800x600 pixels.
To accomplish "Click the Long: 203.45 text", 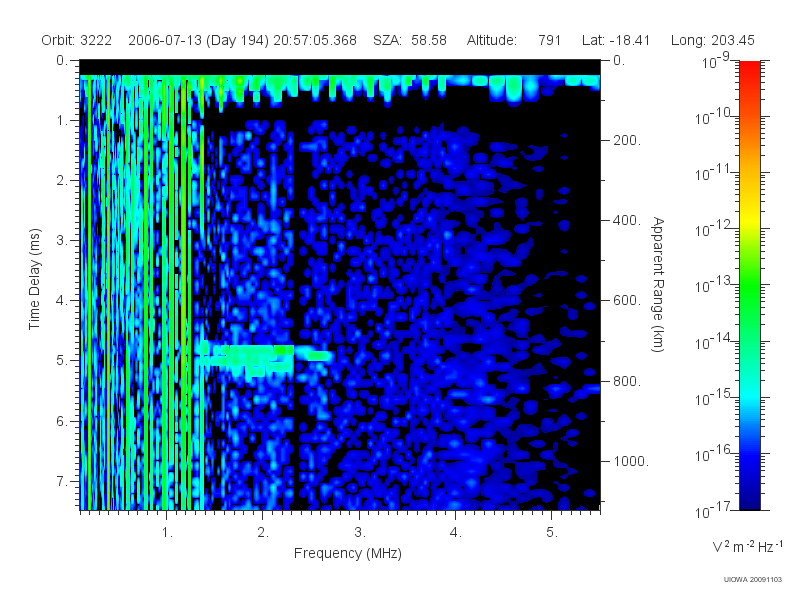I will click(712, 40).
